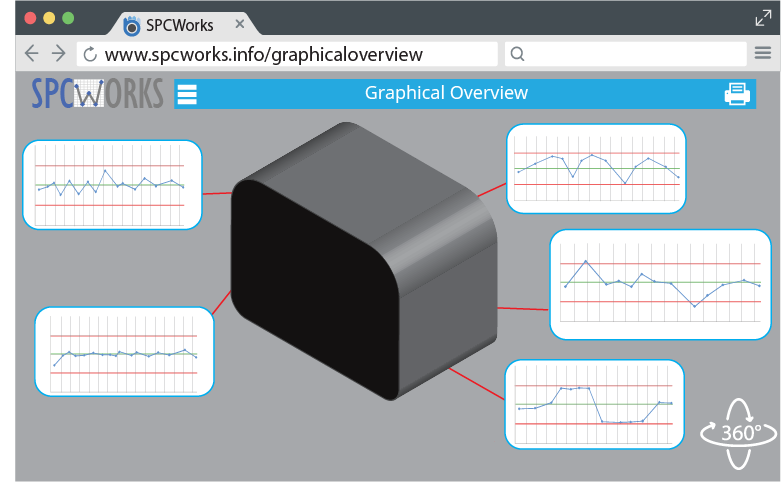
Task: Open the bottom-right control chart thumbnail
Action: pos(594,404)
